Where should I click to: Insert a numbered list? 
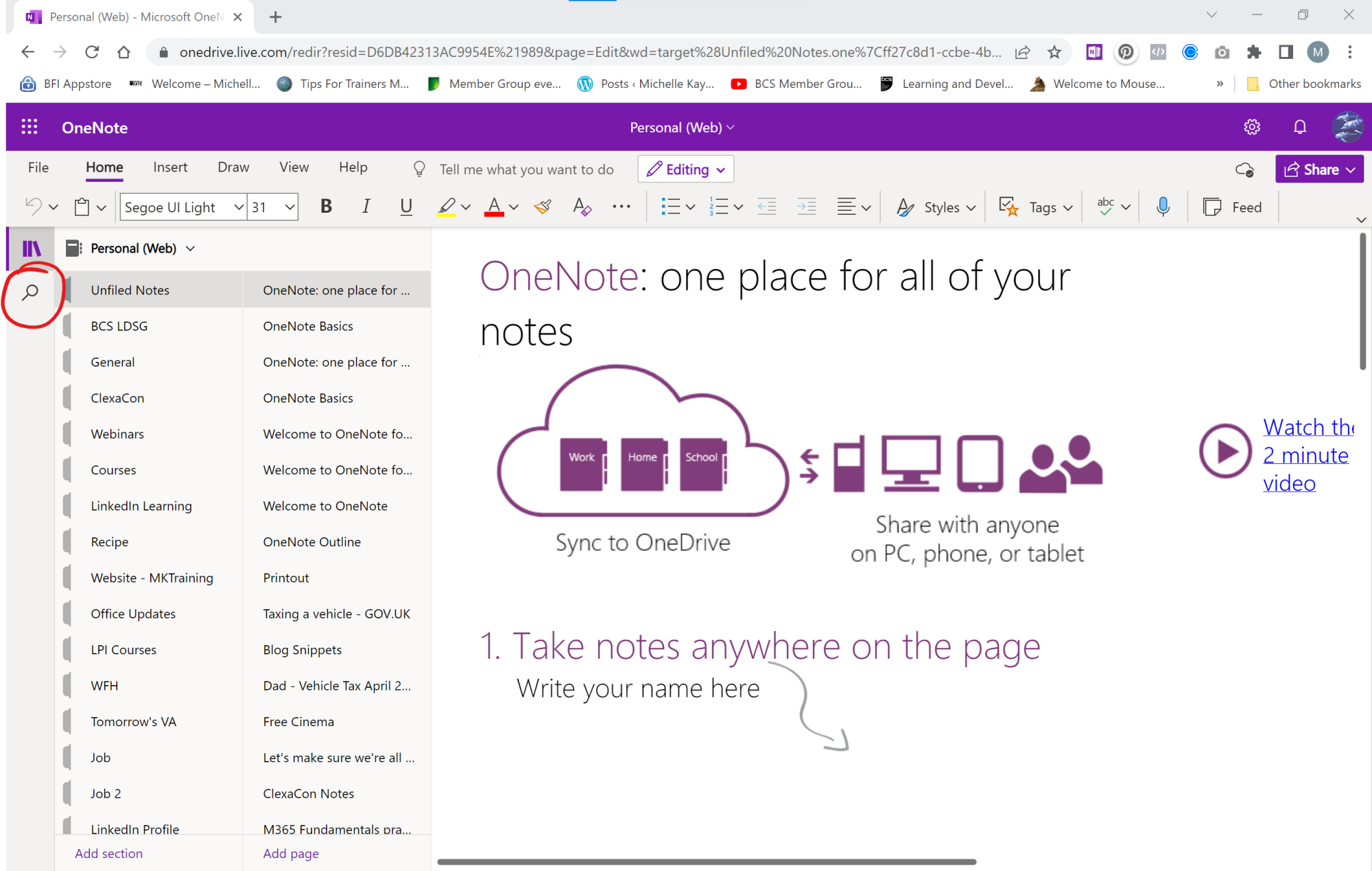click(718, 207)
